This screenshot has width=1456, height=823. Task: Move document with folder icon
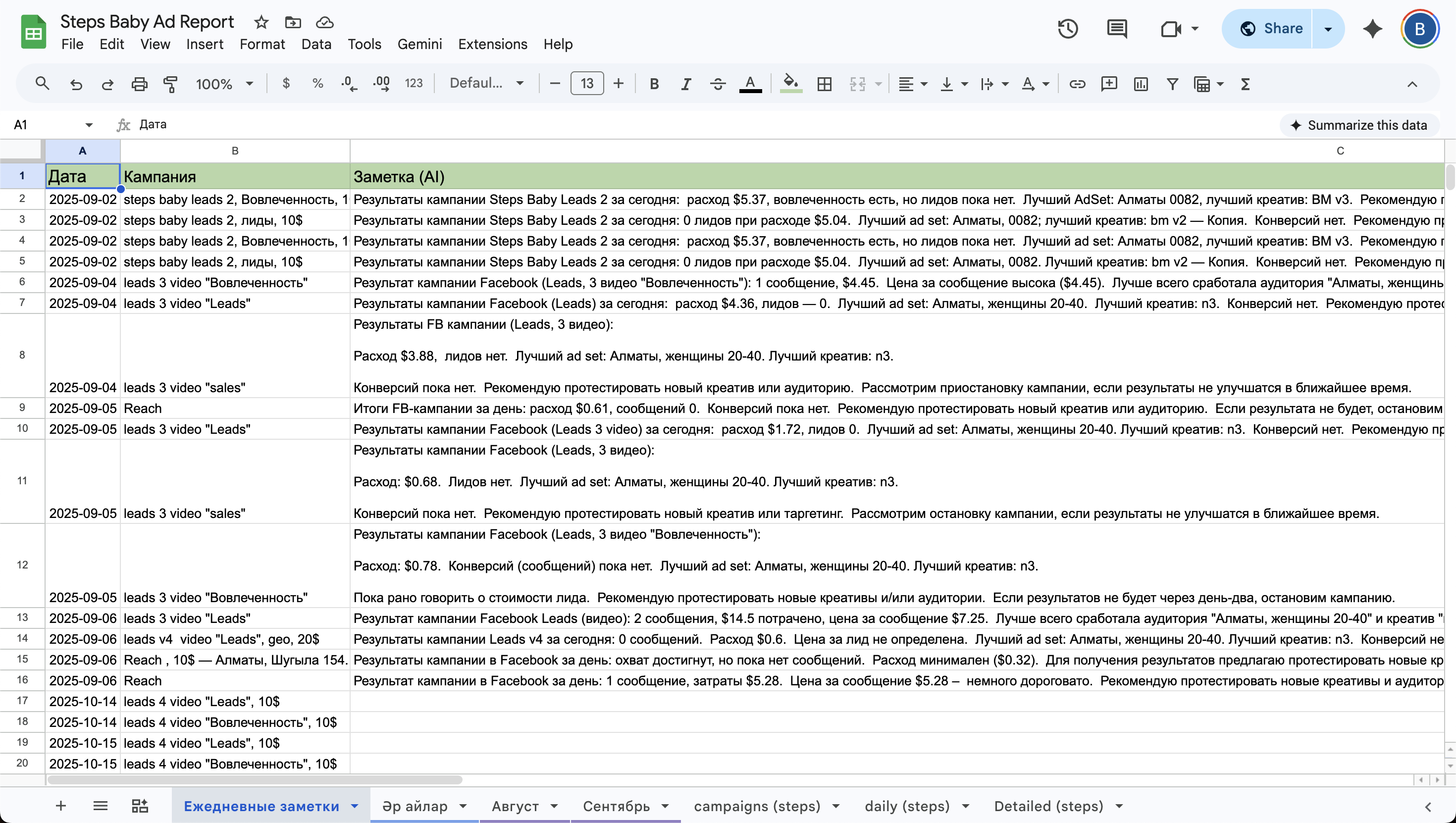click(293, 22)
